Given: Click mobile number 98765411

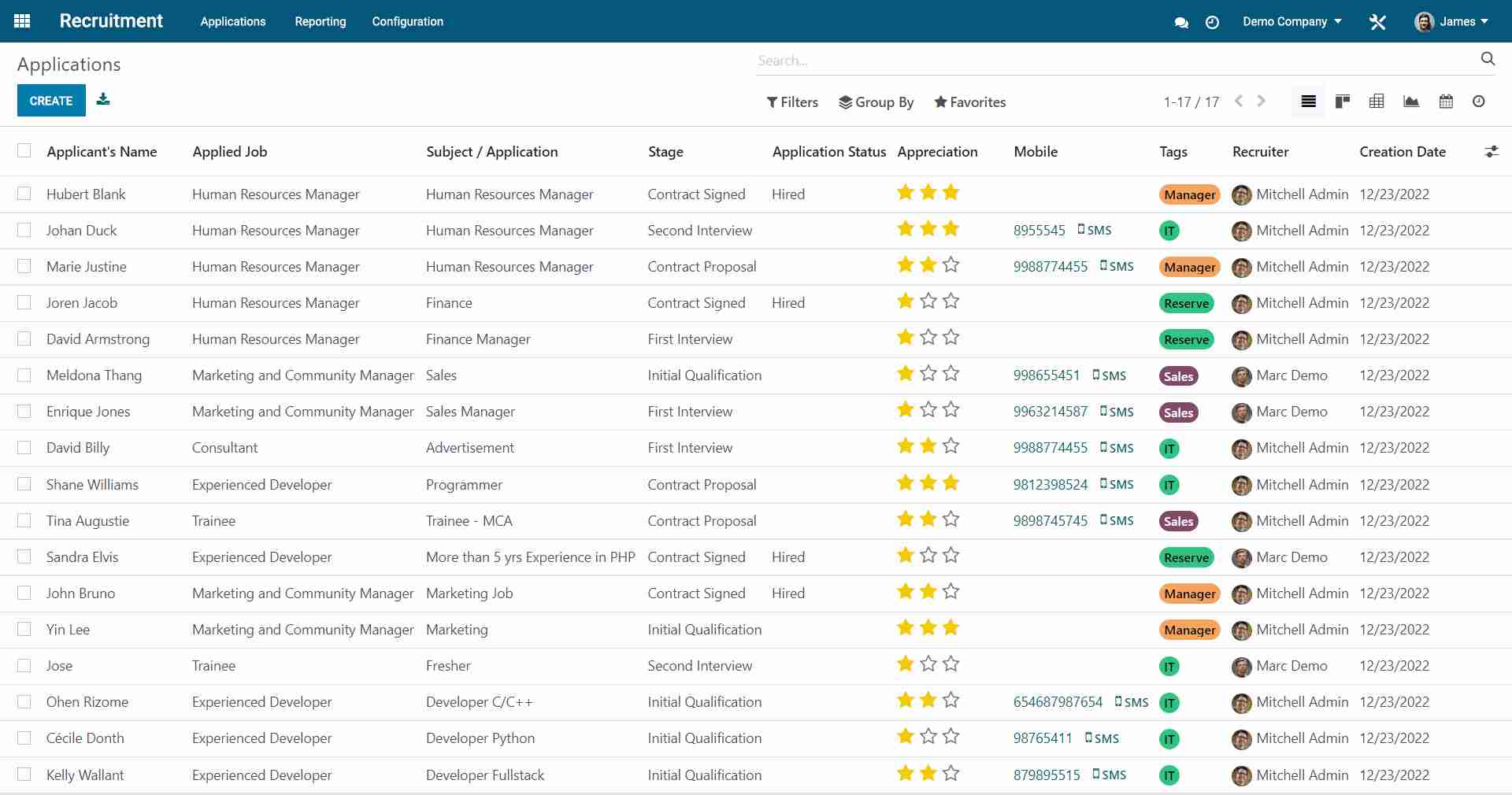Looking at the screenshot, I should [x=1043, y=738].
